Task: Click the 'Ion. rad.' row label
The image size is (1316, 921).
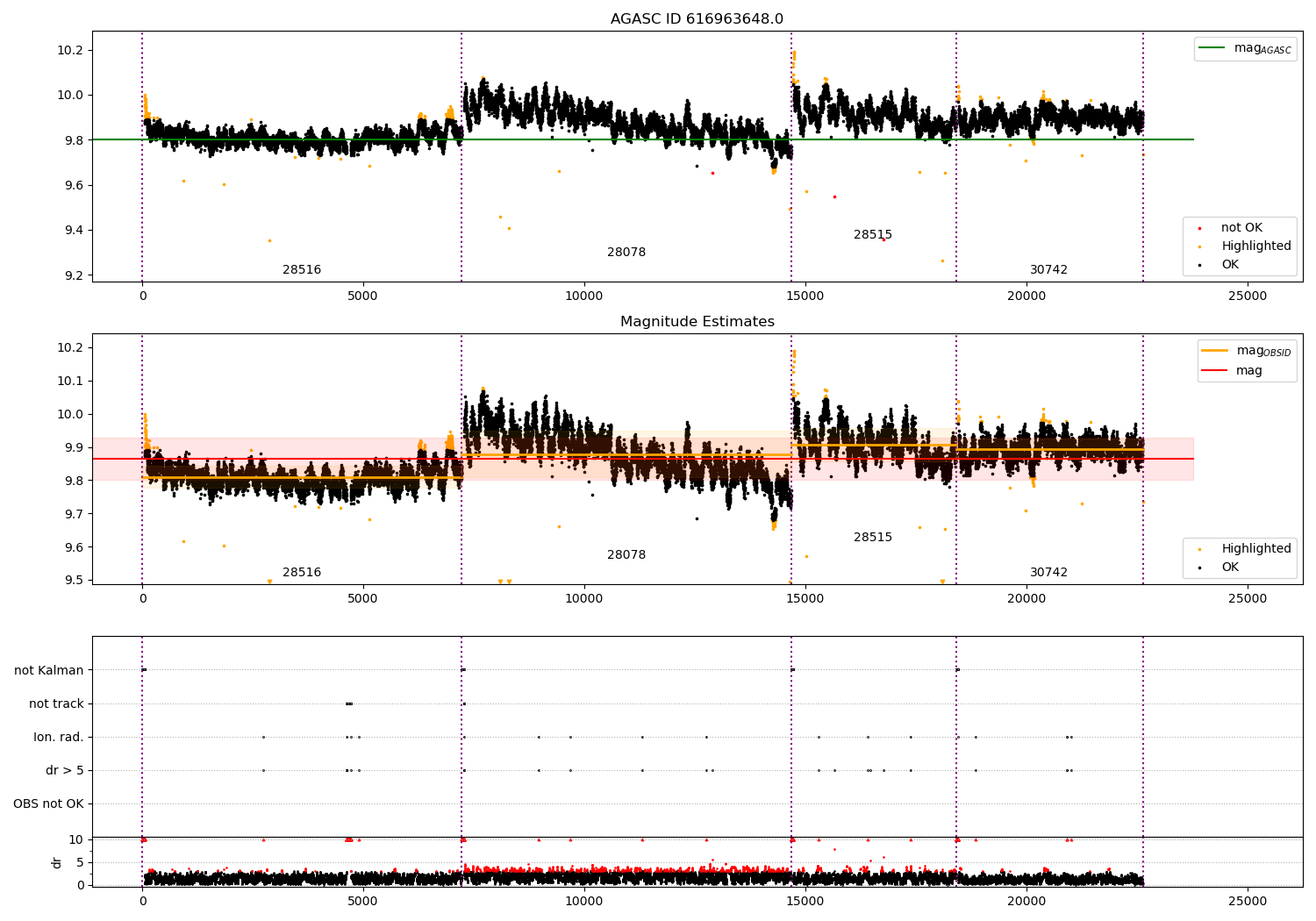Action: pyautogui.click(x=59, y=738)
